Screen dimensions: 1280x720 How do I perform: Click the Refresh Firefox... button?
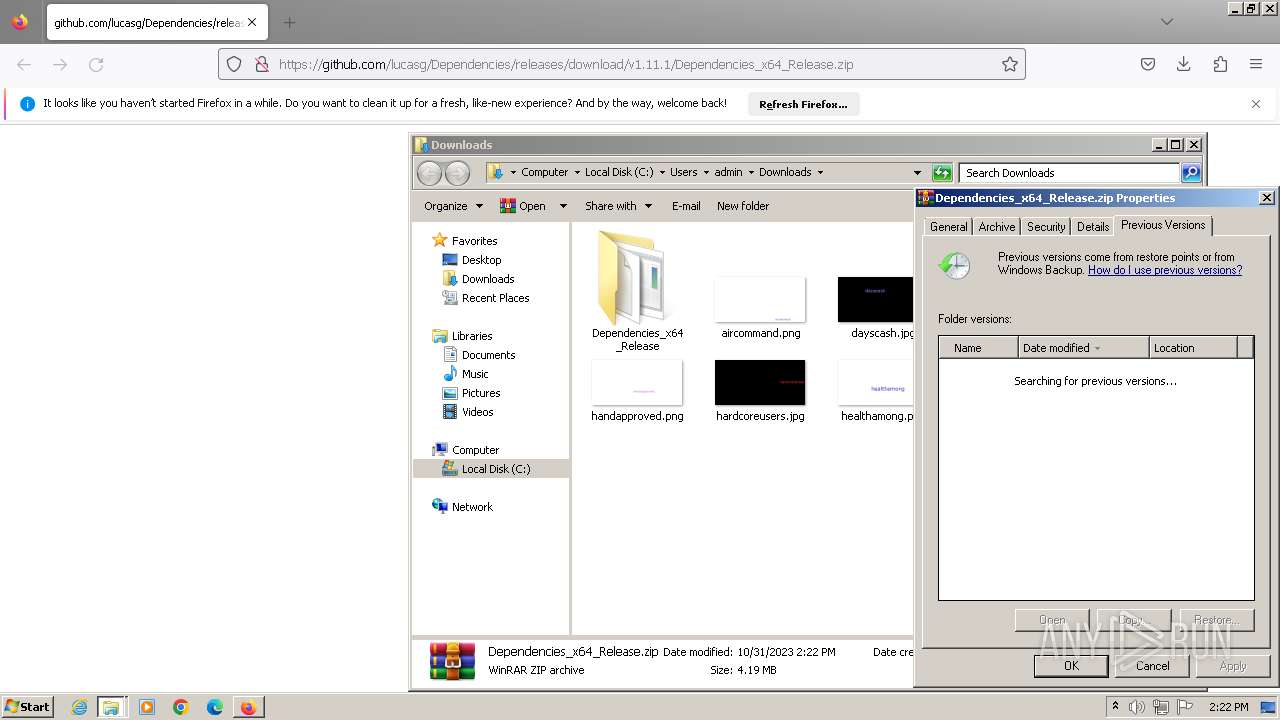coord(803,104)
